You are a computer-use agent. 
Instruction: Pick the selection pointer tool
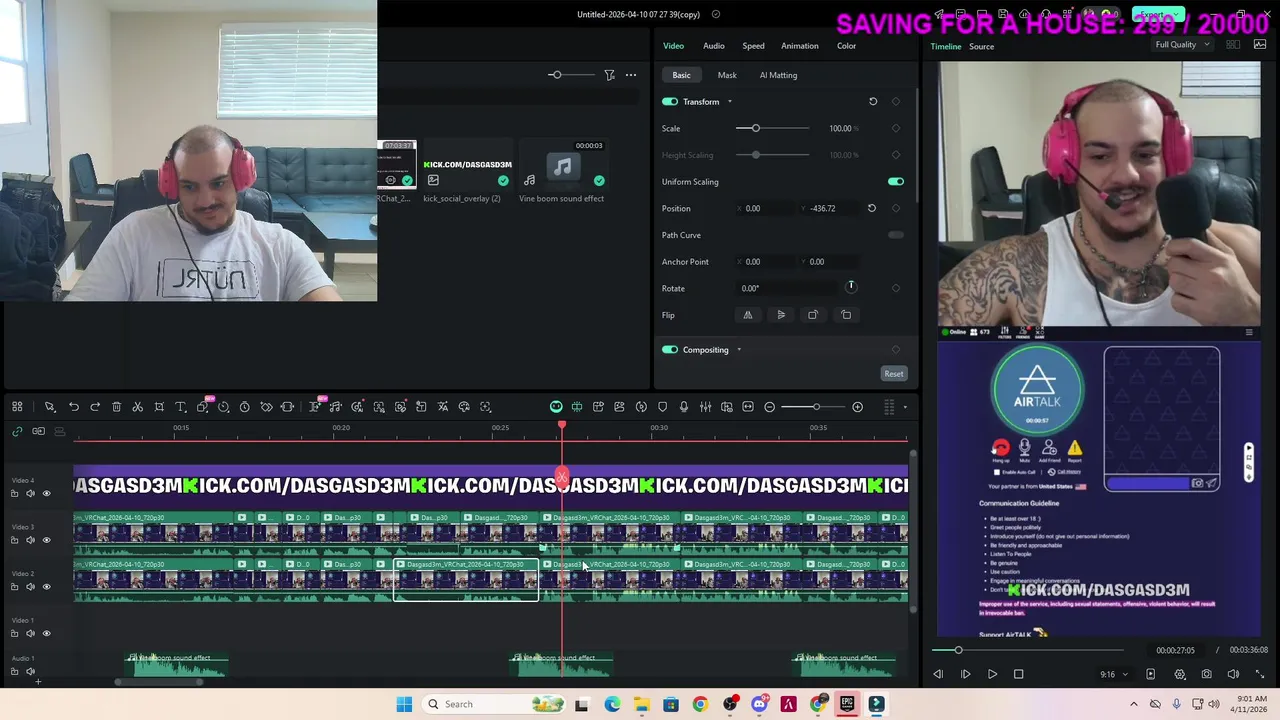click(49, 407)
